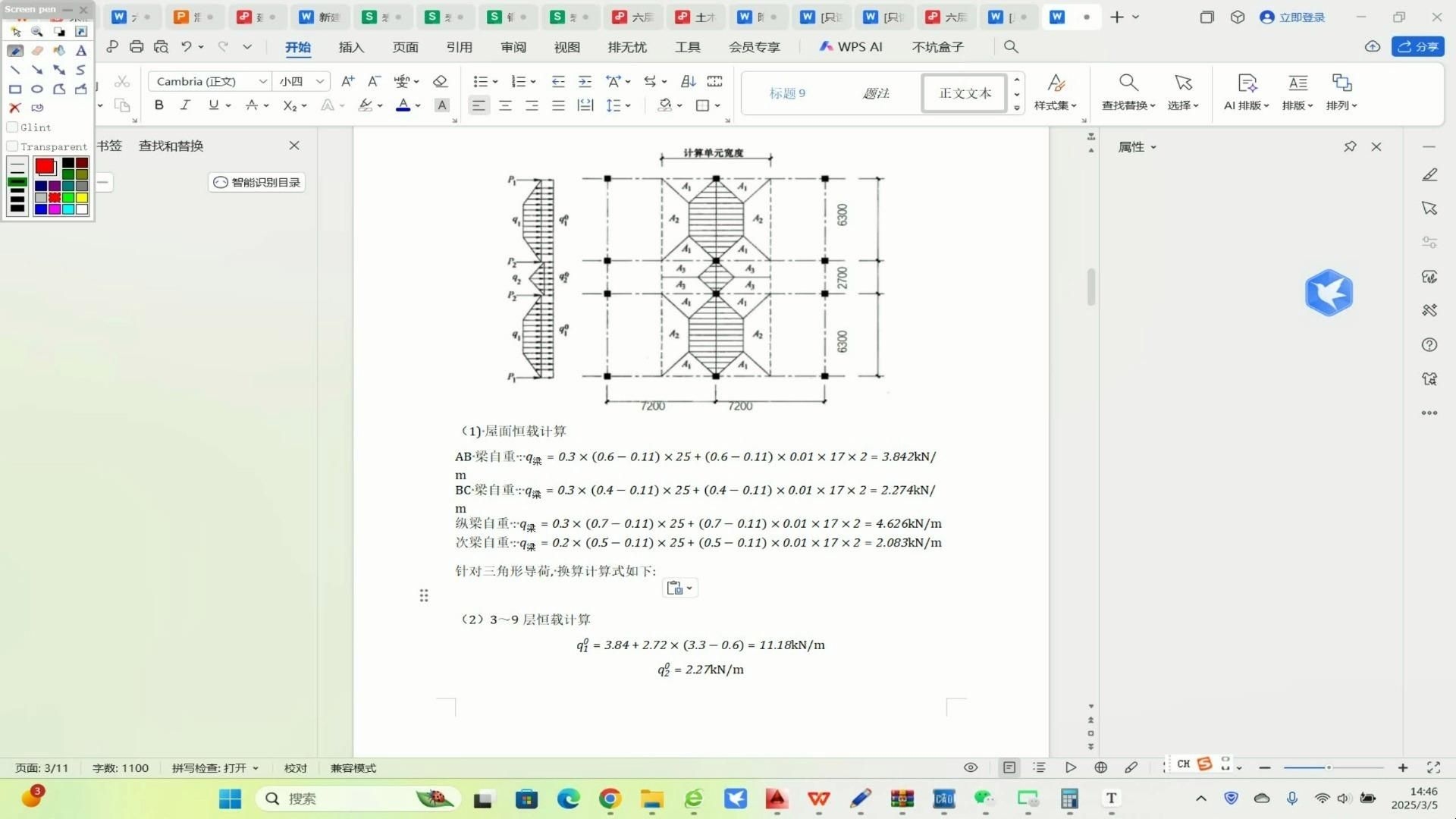1456x819 pixels.
Task: Choose the rectangle drawing tool in Screen pen
Action: pyautogui.click(x=15, y=89)
